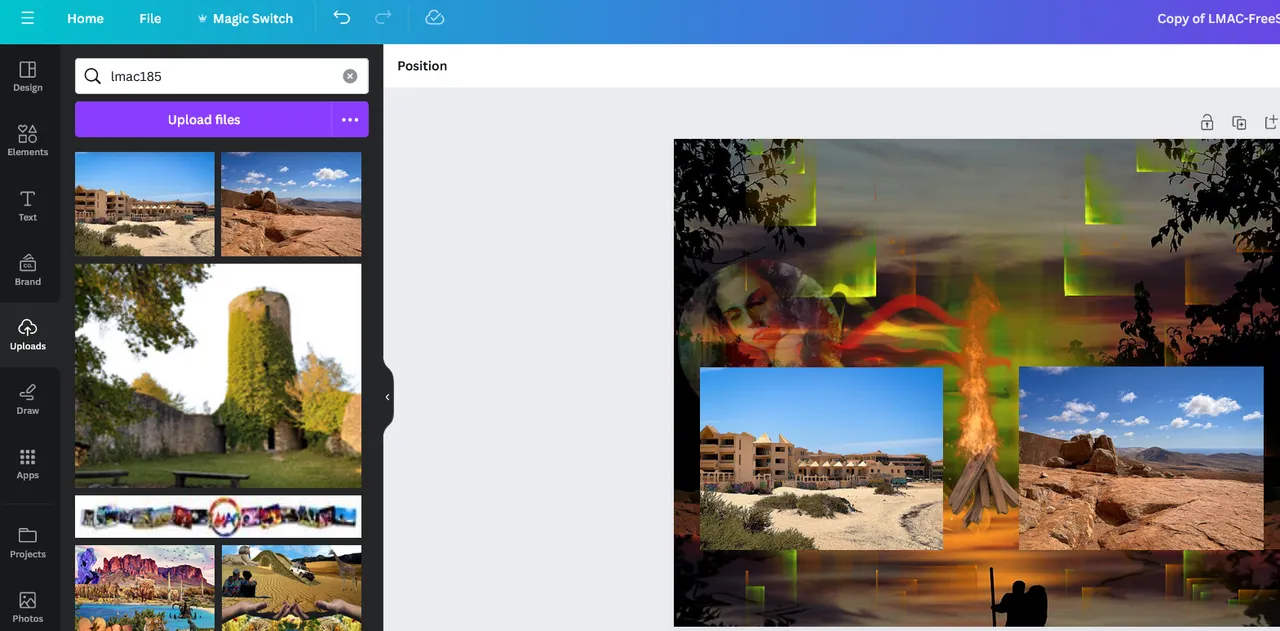Select the sand dunes collage thumbnail
Image resolution: width=1280 pixels, height=631 pixels.
291,588
